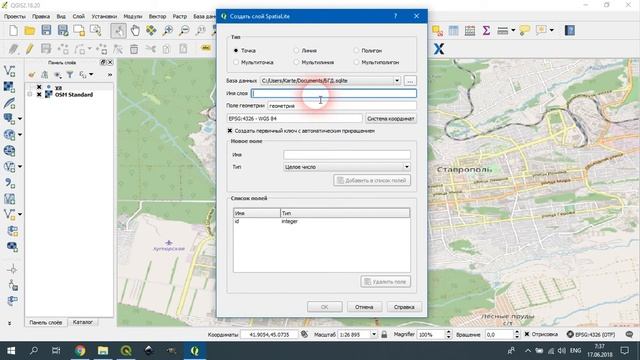640x360 pixels.
Task: Open a project using the yellow folder icon
Action: [x=29, y=31]
